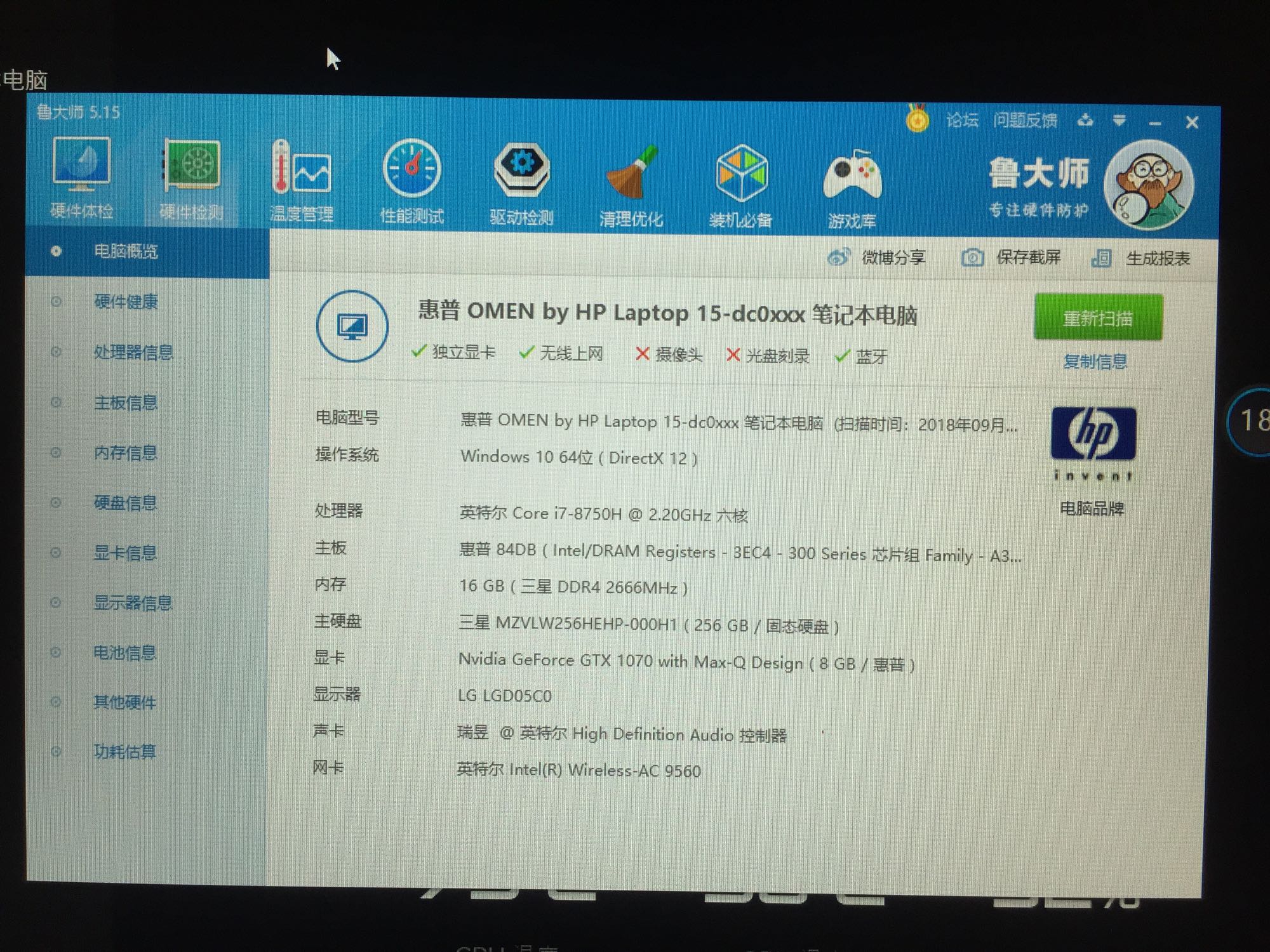Click the 摄像头 cross indicator
The width and height of the screenshot is (1270, 952).
(x=669, y=354)
